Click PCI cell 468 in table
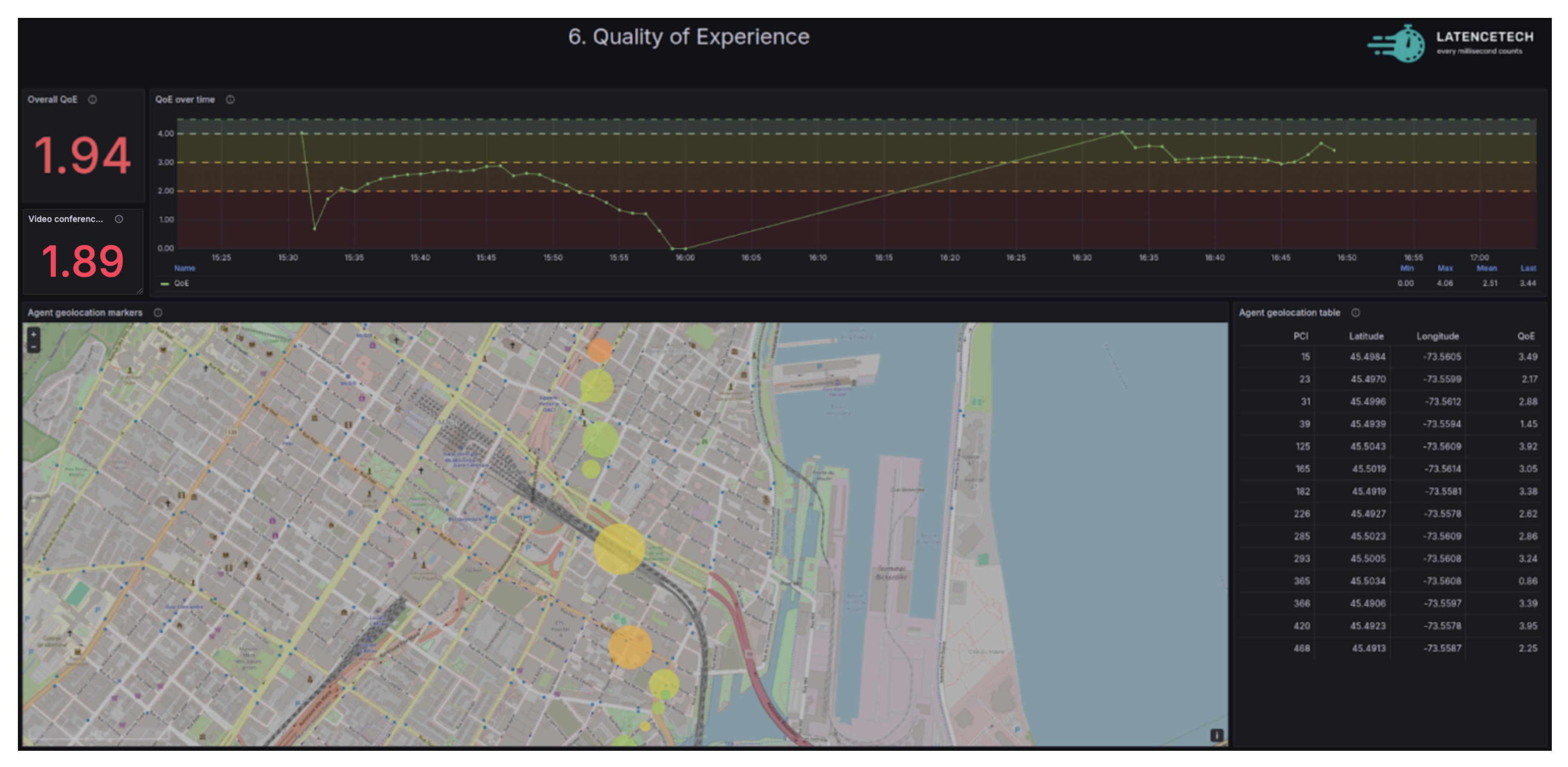This screenshot has height=767, width=1568. (x=1301, y=649)
